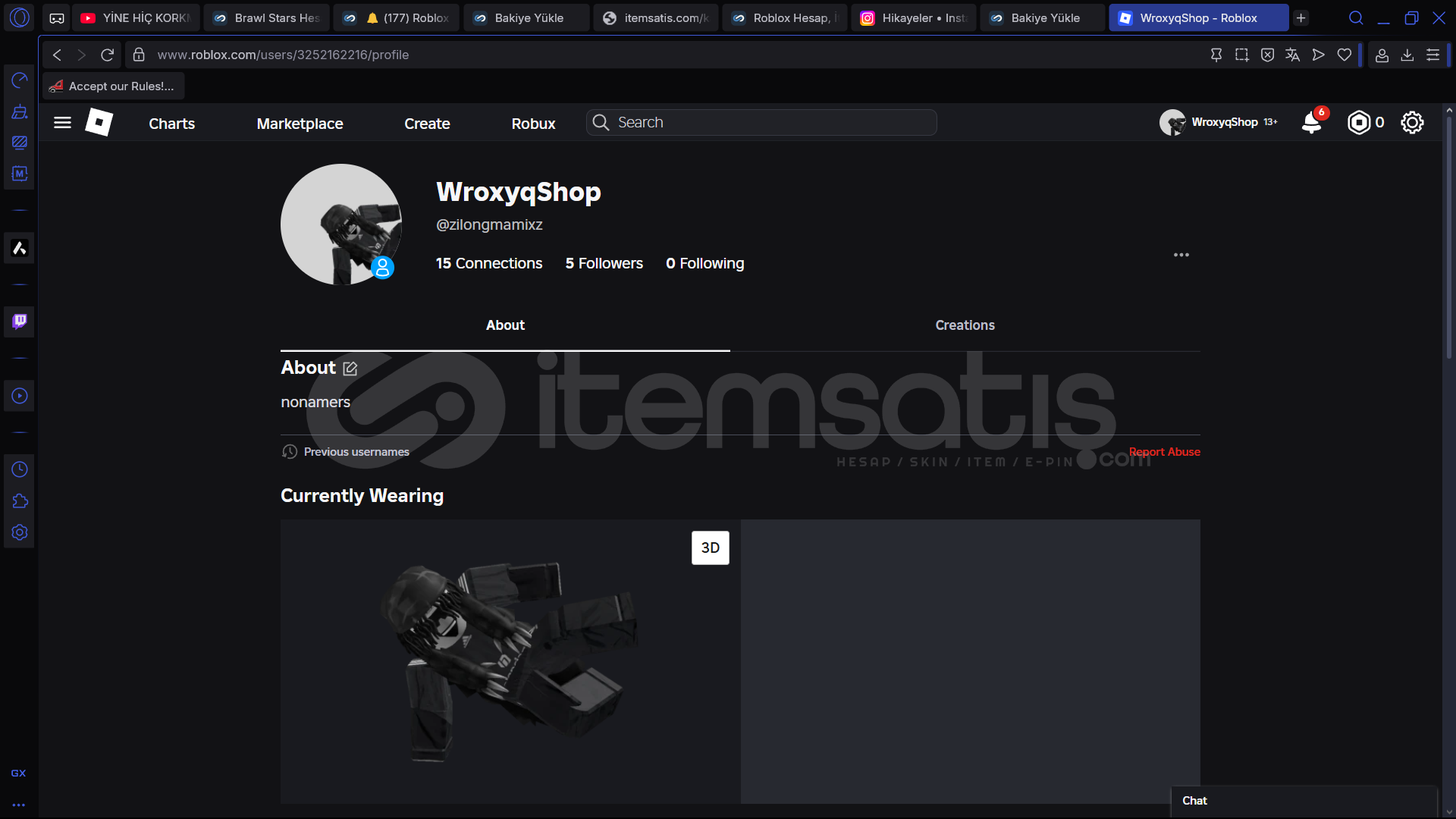The height and width of the screenshot is (819, 1456).
Task: Open the Roblox hamburger menu
Action: click(62, 123)
